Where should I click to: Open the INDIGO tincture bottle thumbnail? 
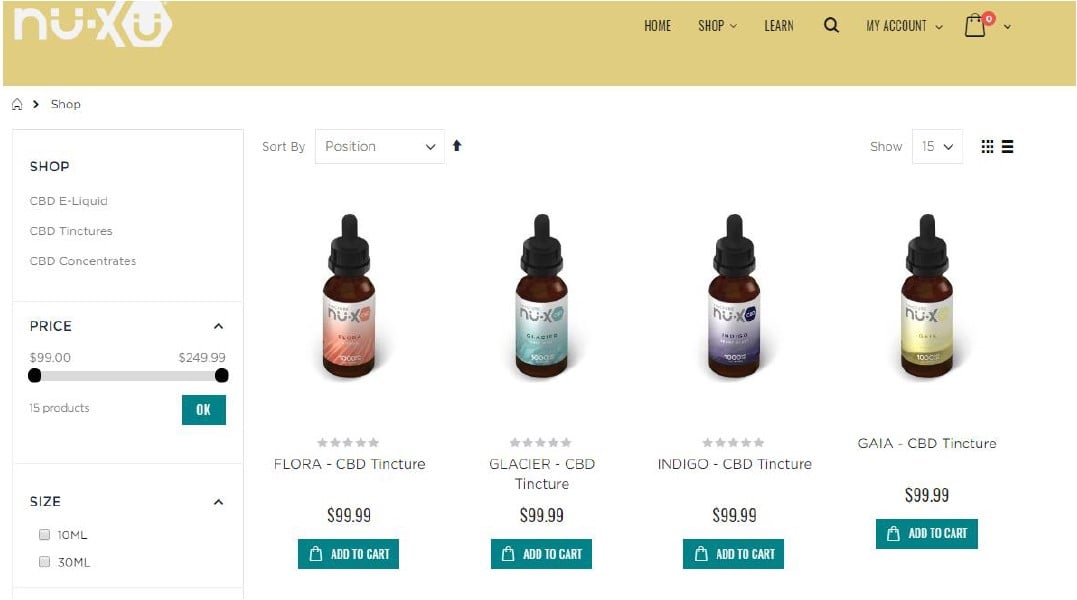point(734,297)
